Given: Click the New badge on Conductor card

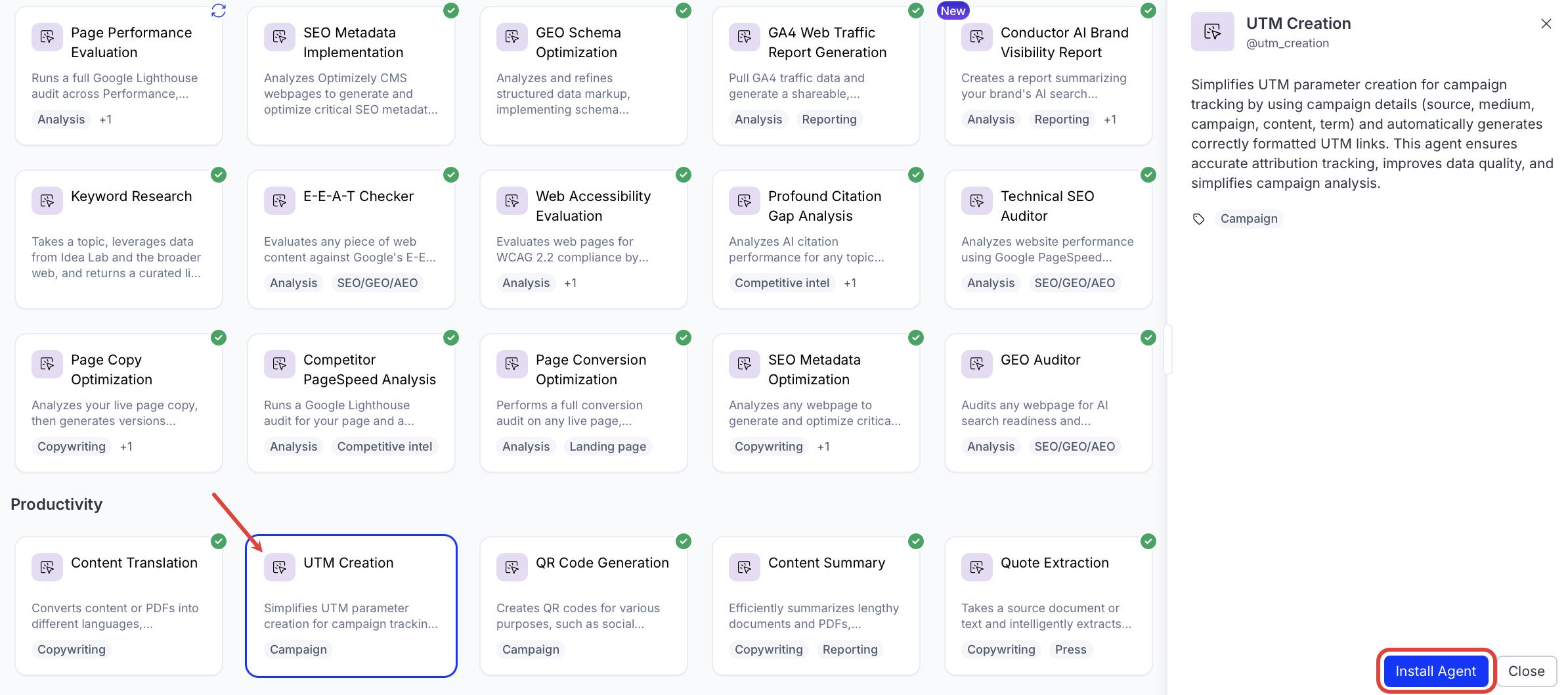Looking at the screenshot, I should click(x=953, y=11).
